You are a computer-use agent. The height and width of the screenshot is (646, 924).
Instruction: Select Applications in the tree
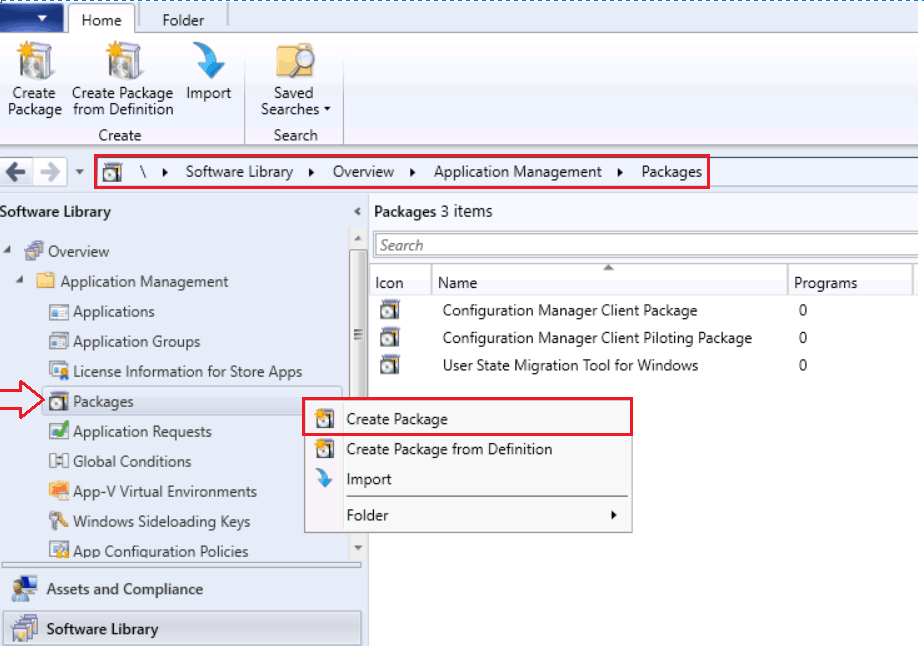[113, 311]
